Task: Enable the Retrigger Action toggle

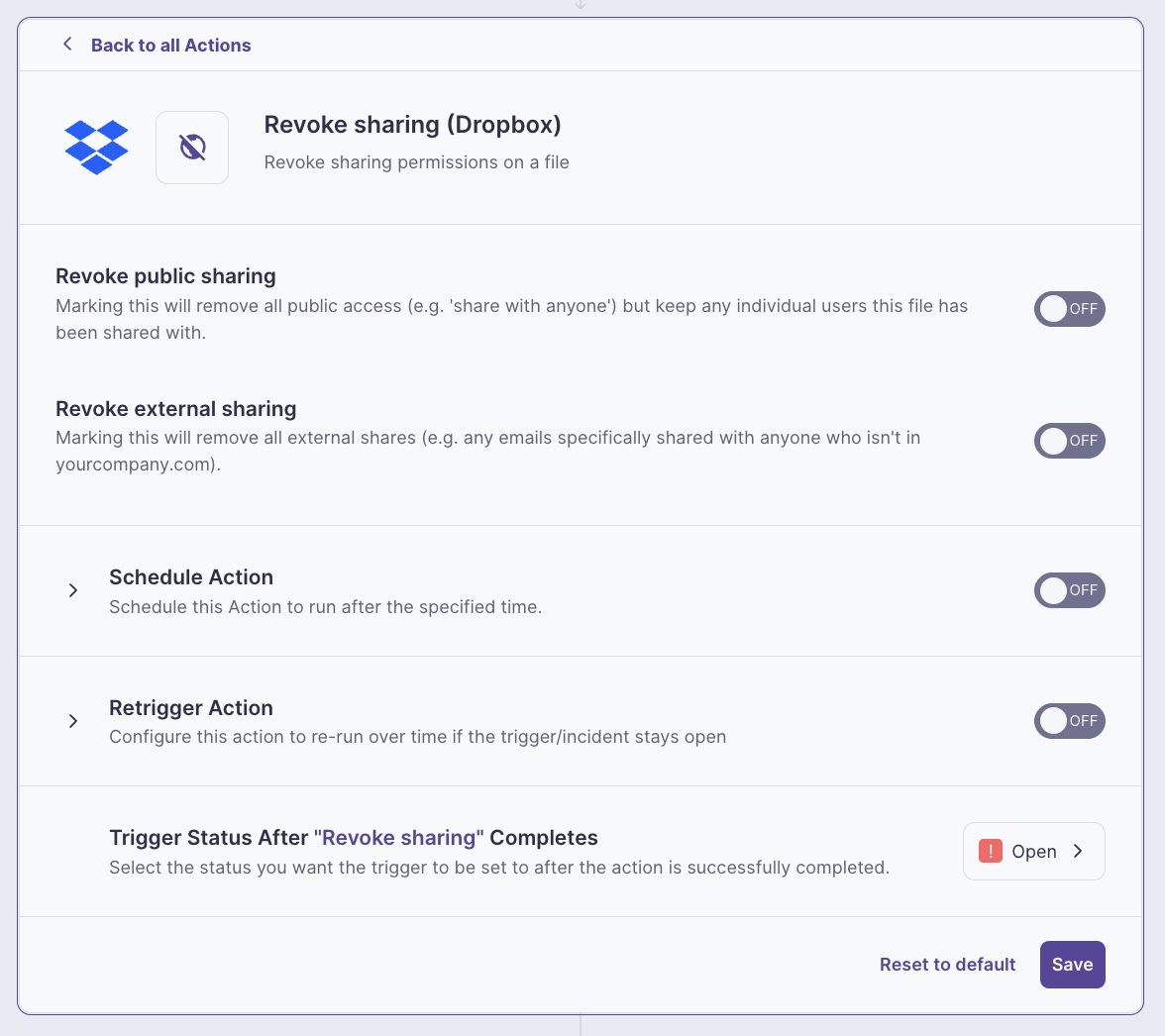Action: [1069, 721]
